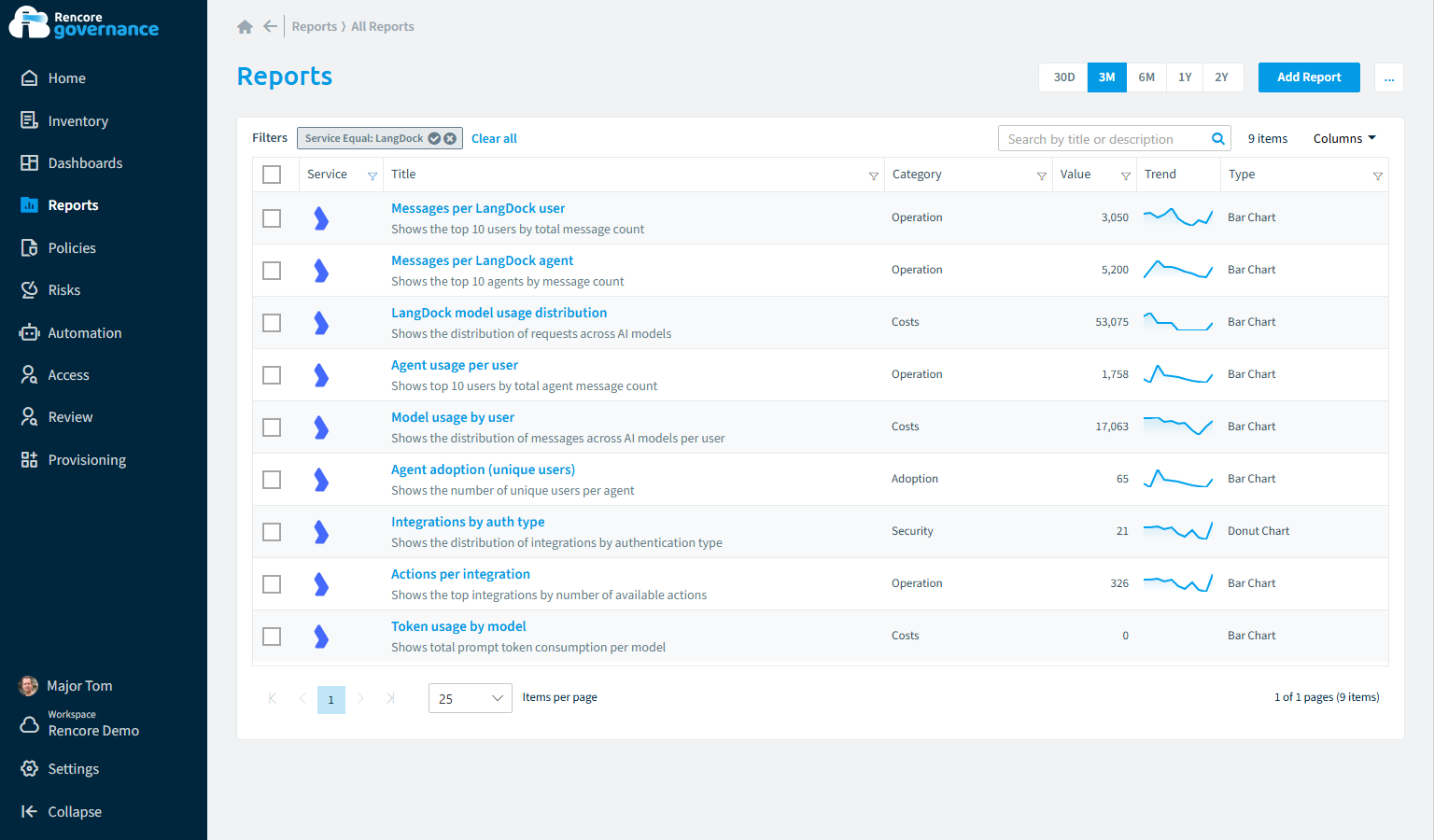
Task: Check the Integrations by auth type row
Action: (x=272, y=532)
